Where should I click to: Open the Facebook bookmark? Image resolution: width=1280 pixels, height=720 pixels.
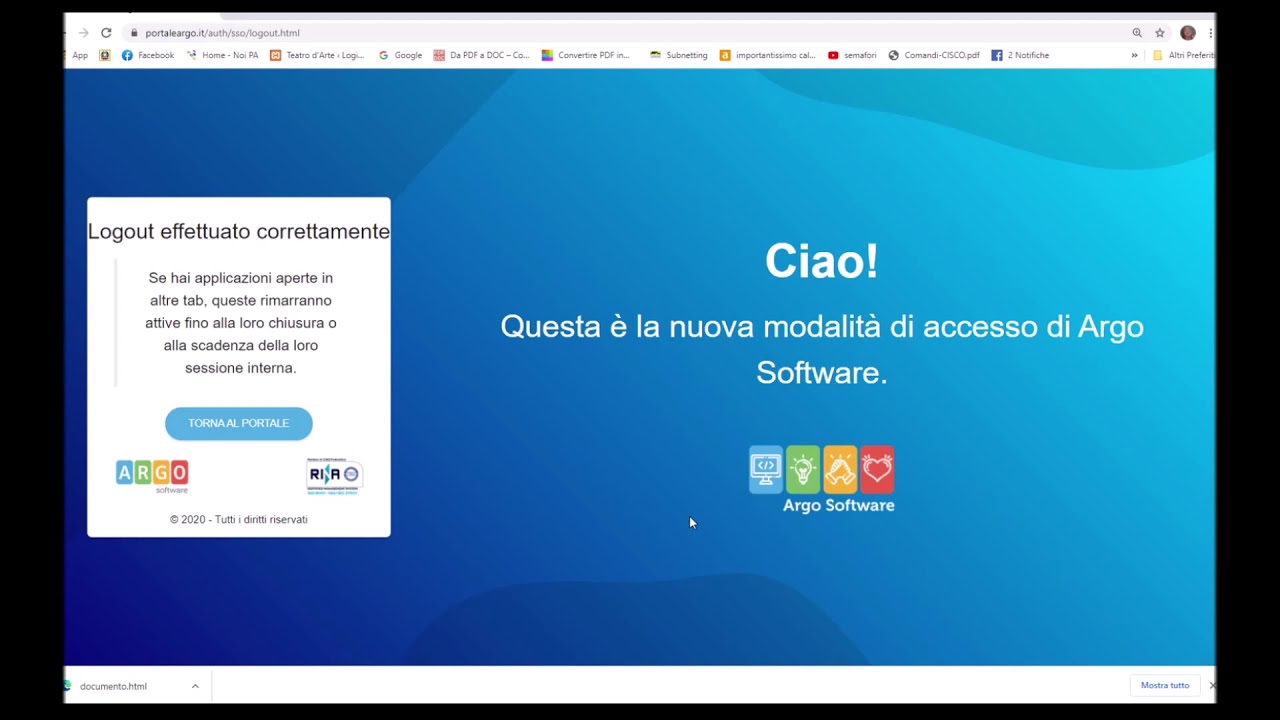pos(148,55)
